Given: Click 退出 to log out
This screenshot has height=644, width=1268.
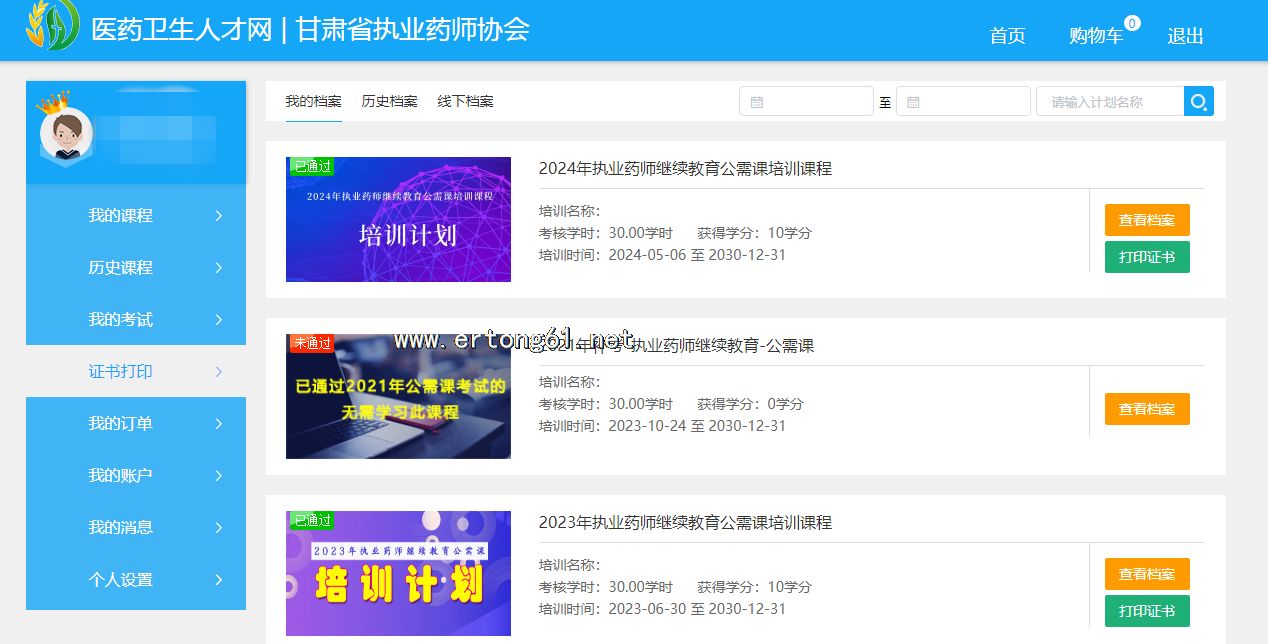Looking at the screenshot, I should click(1185, 36).
